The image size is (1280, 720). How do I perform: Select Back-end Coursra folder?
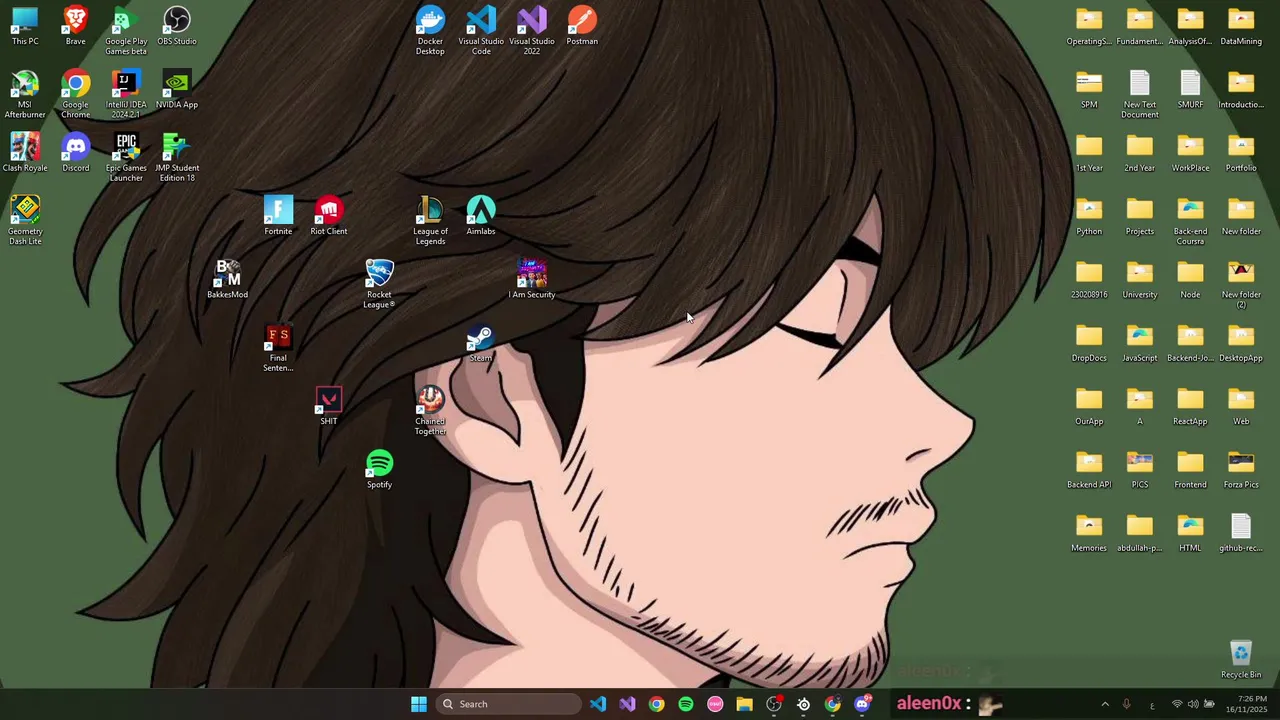click(x=1190, y=220)
